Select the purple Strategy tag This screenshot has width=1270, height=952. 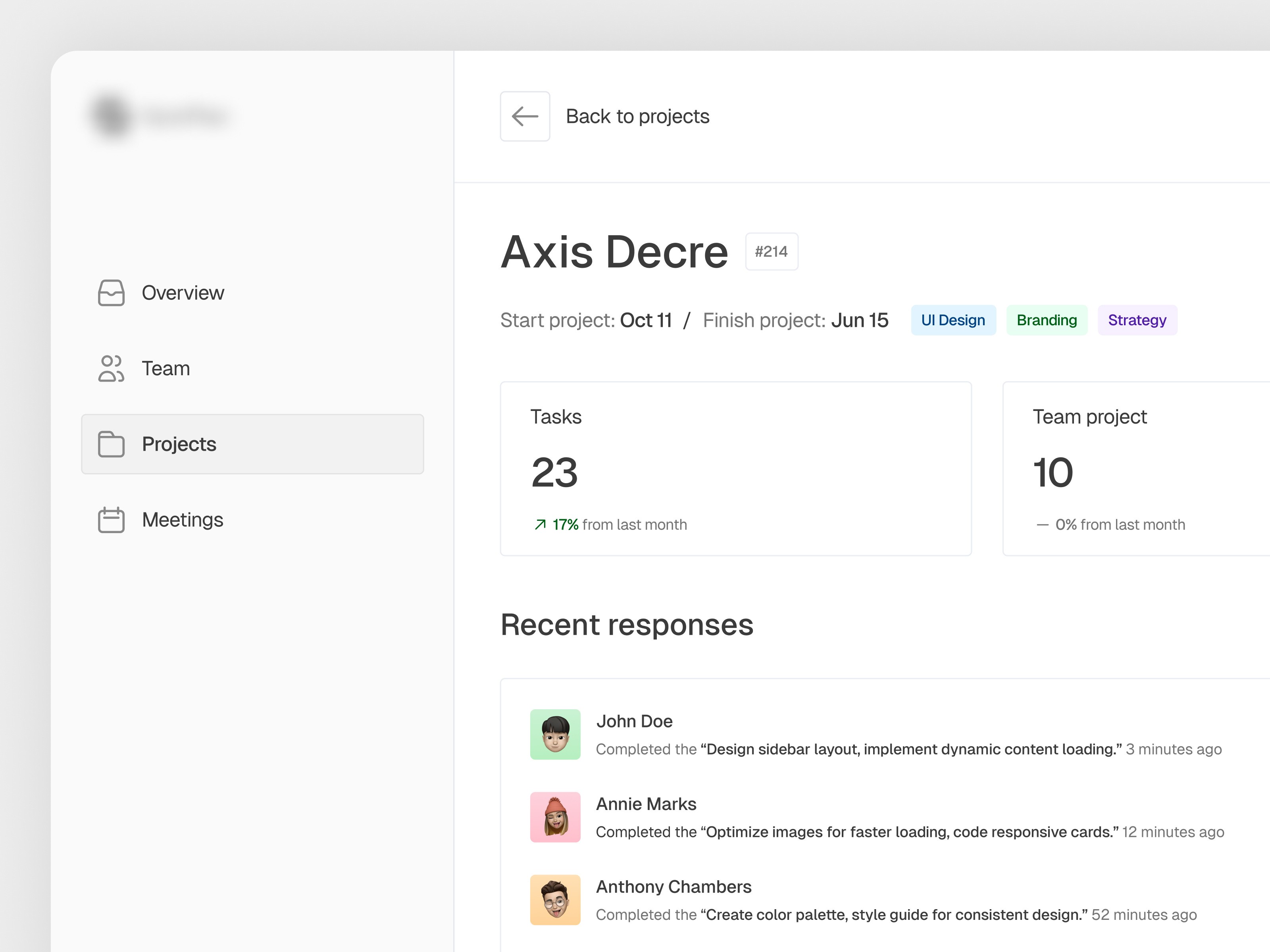pyautogui.click(x=1137, y=320)
